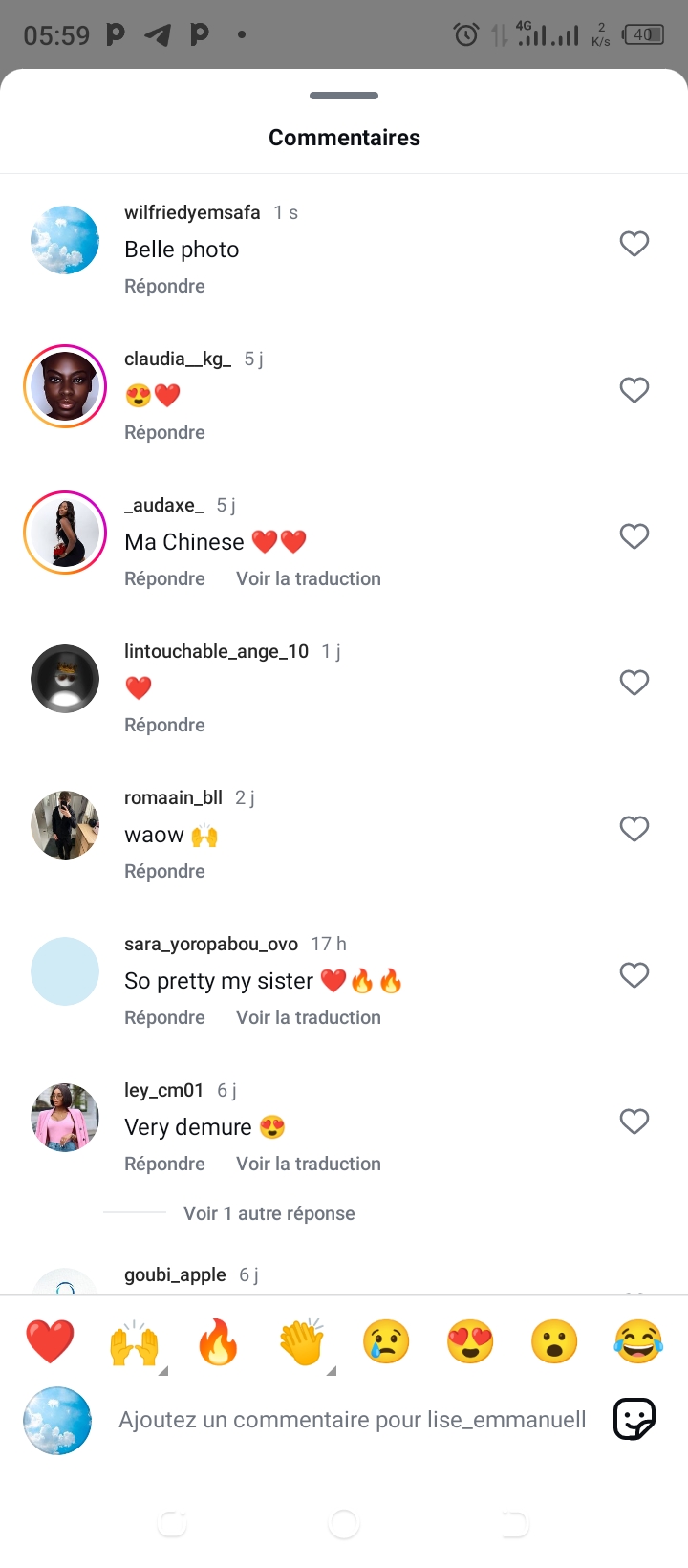688x1568 pixels.
Task: Tap the heart beside the romaain_bll comment
Action: click(634, 829)
